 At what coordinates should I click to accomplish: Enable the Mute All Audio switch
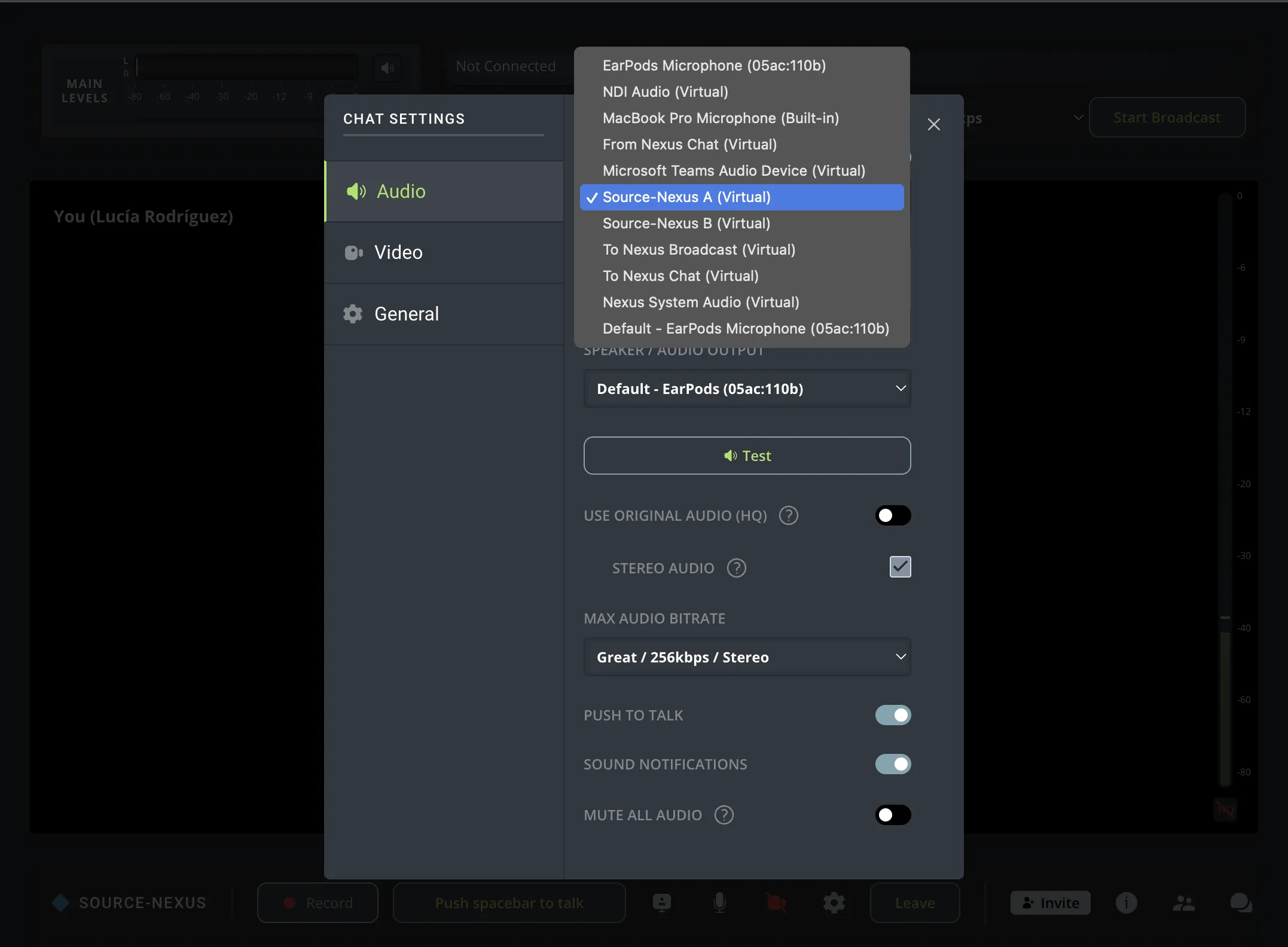click(x=893, y=815)
